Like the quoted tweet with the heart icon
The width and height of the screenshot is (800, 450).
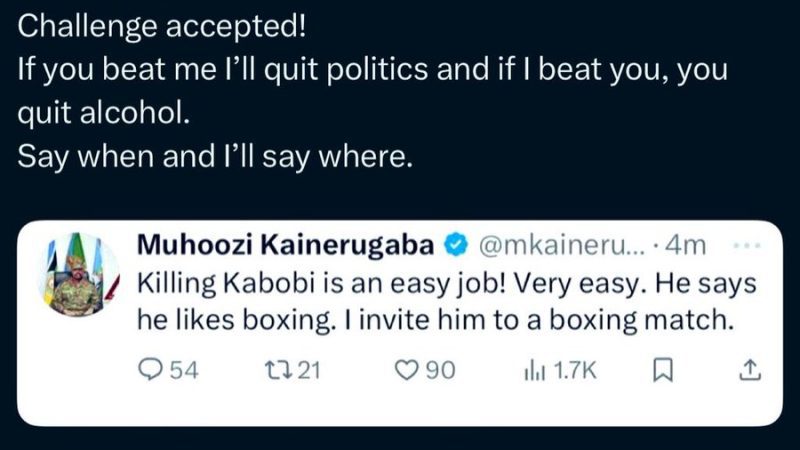point(406,370)
